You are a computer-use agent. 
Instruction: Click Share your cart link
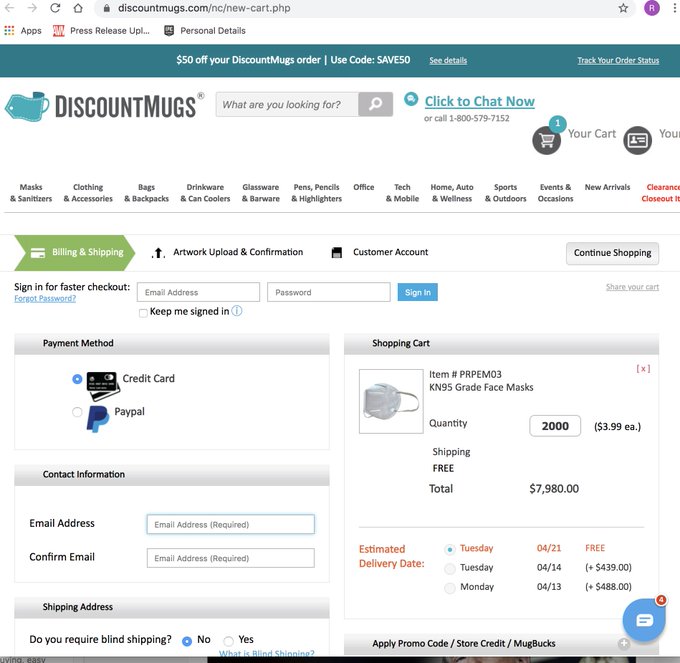(632, 287)
